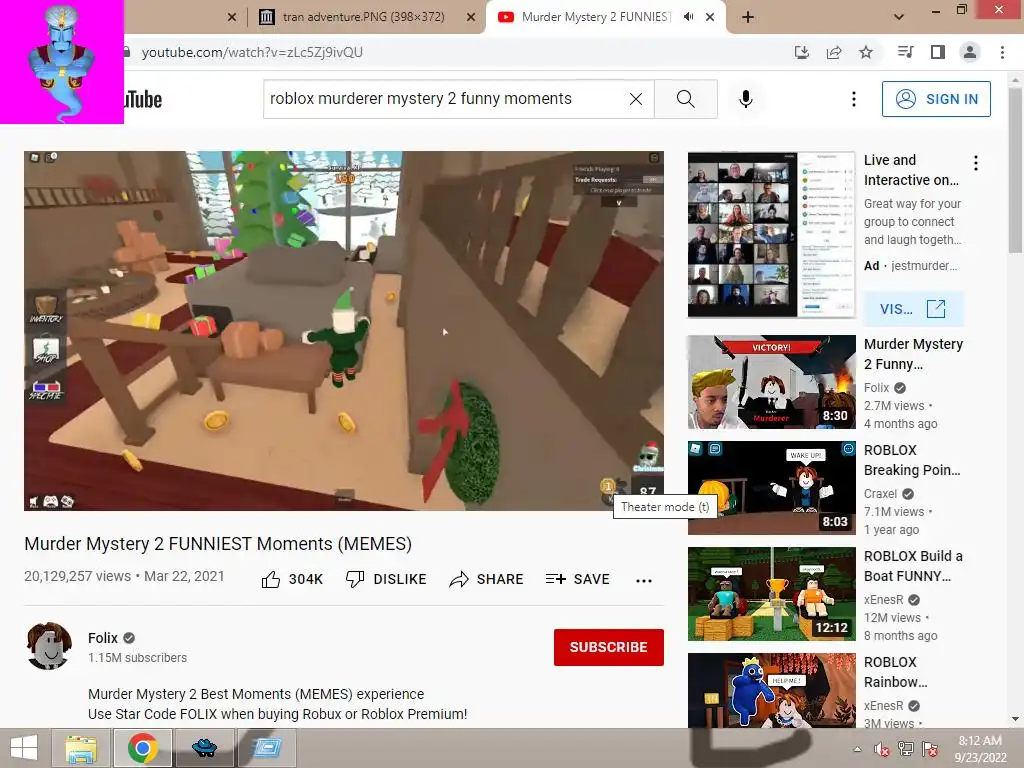Viewport: 1024px width, 768px height.
Task: Open network status tray icon
Action: [x=906, y=750]
